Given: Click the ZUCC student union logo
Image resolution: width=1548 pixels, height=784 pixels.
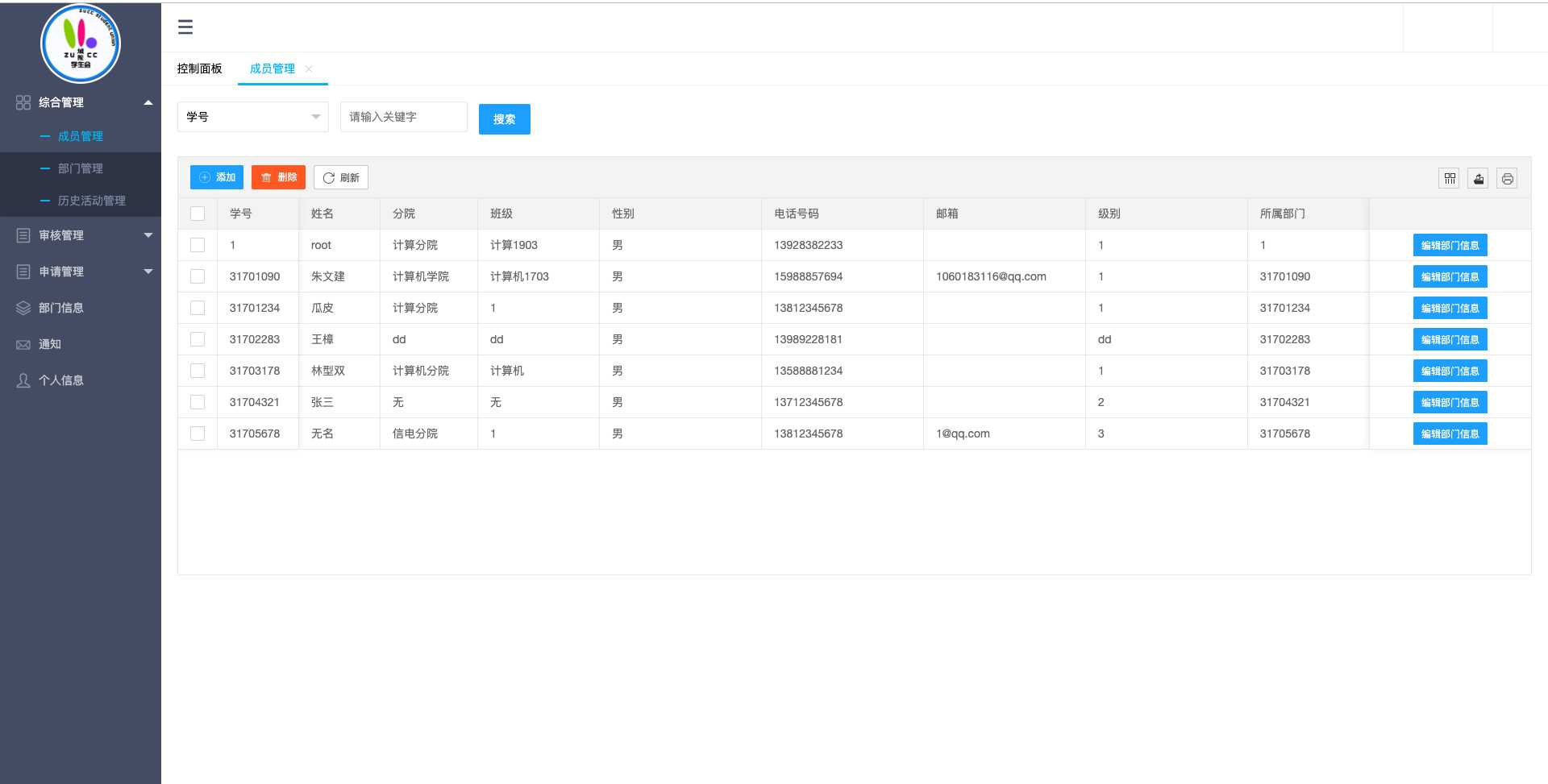Looking at the screenshot, I should [x=81, y=44].
